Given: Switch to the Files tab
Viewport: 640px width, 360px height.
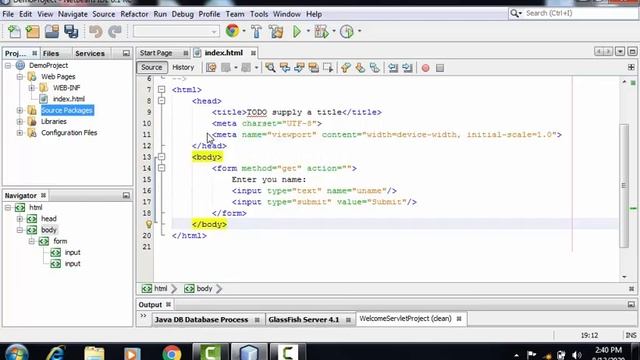Looking at the screenshot, I should 51,53.
